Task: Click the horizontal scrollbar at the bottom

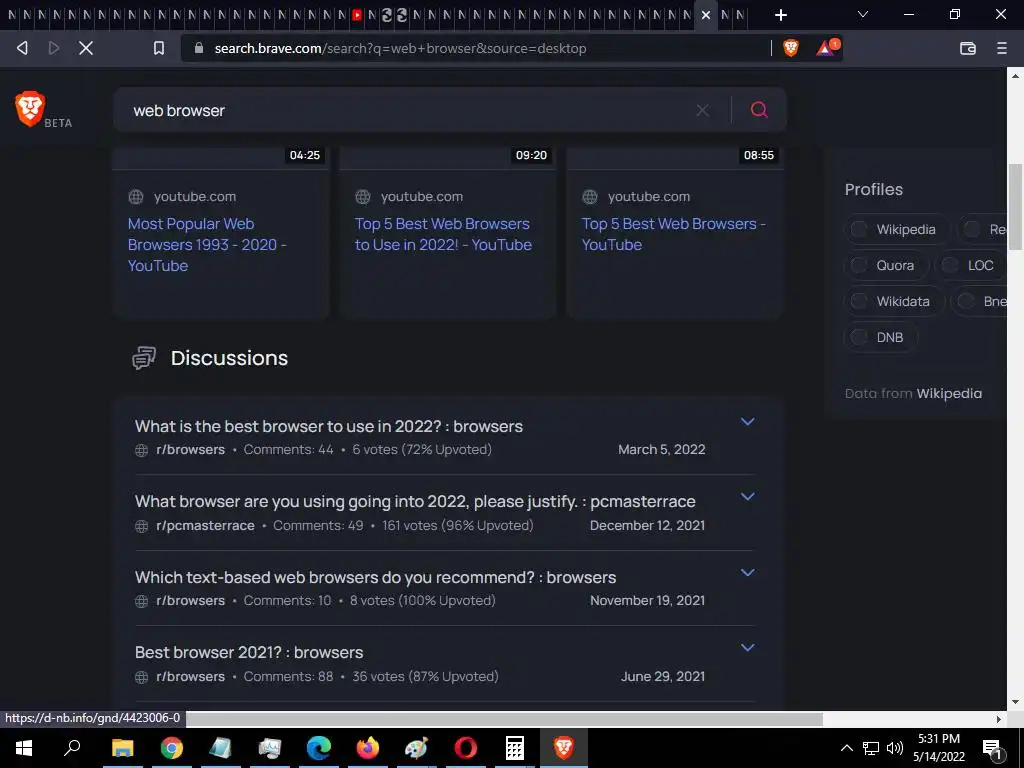Action: pyautogui.click(x=504, y=719)
